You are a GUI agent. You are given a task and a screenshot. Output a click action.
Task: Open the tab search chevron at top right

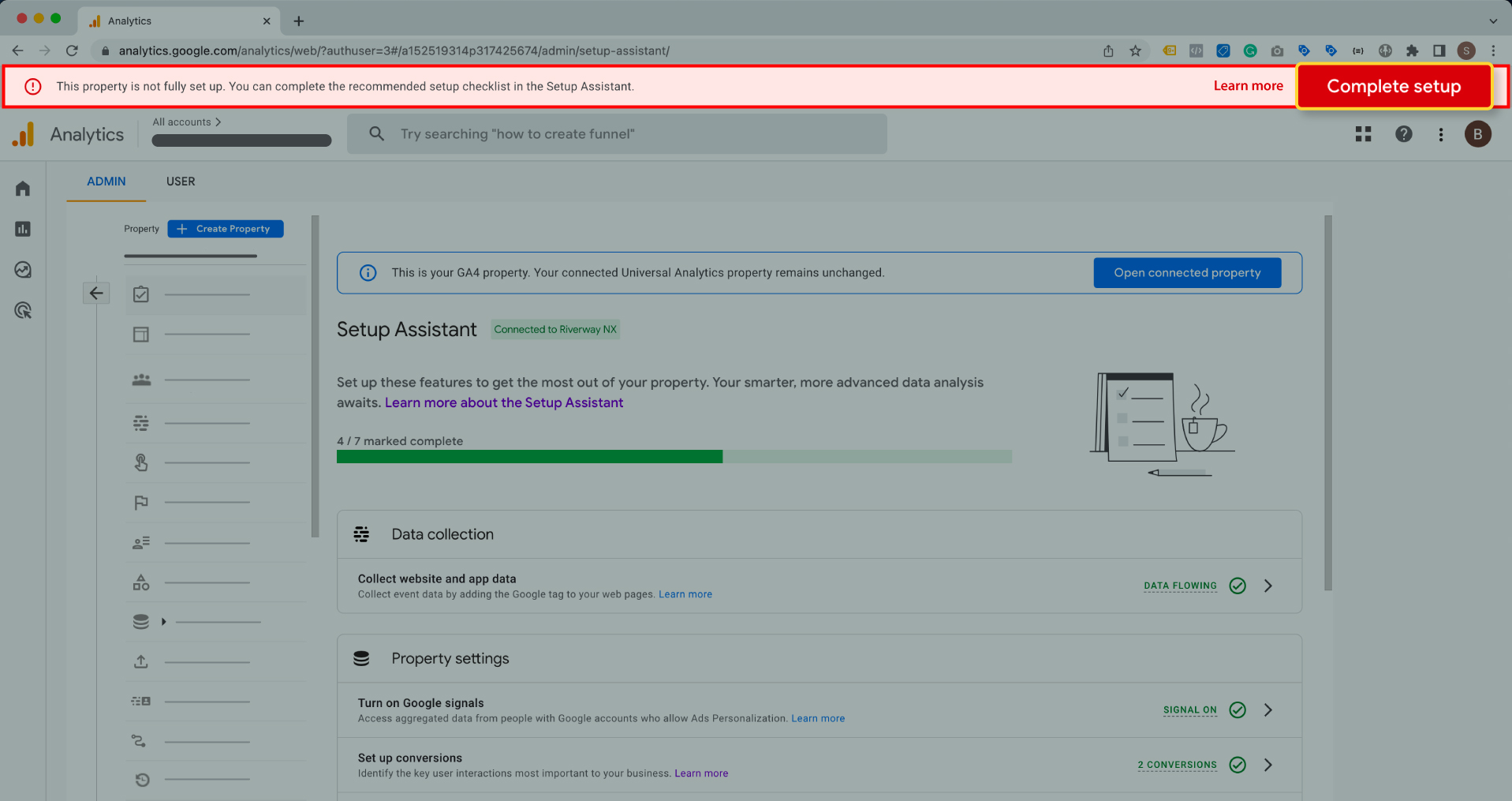point(1493,21)
